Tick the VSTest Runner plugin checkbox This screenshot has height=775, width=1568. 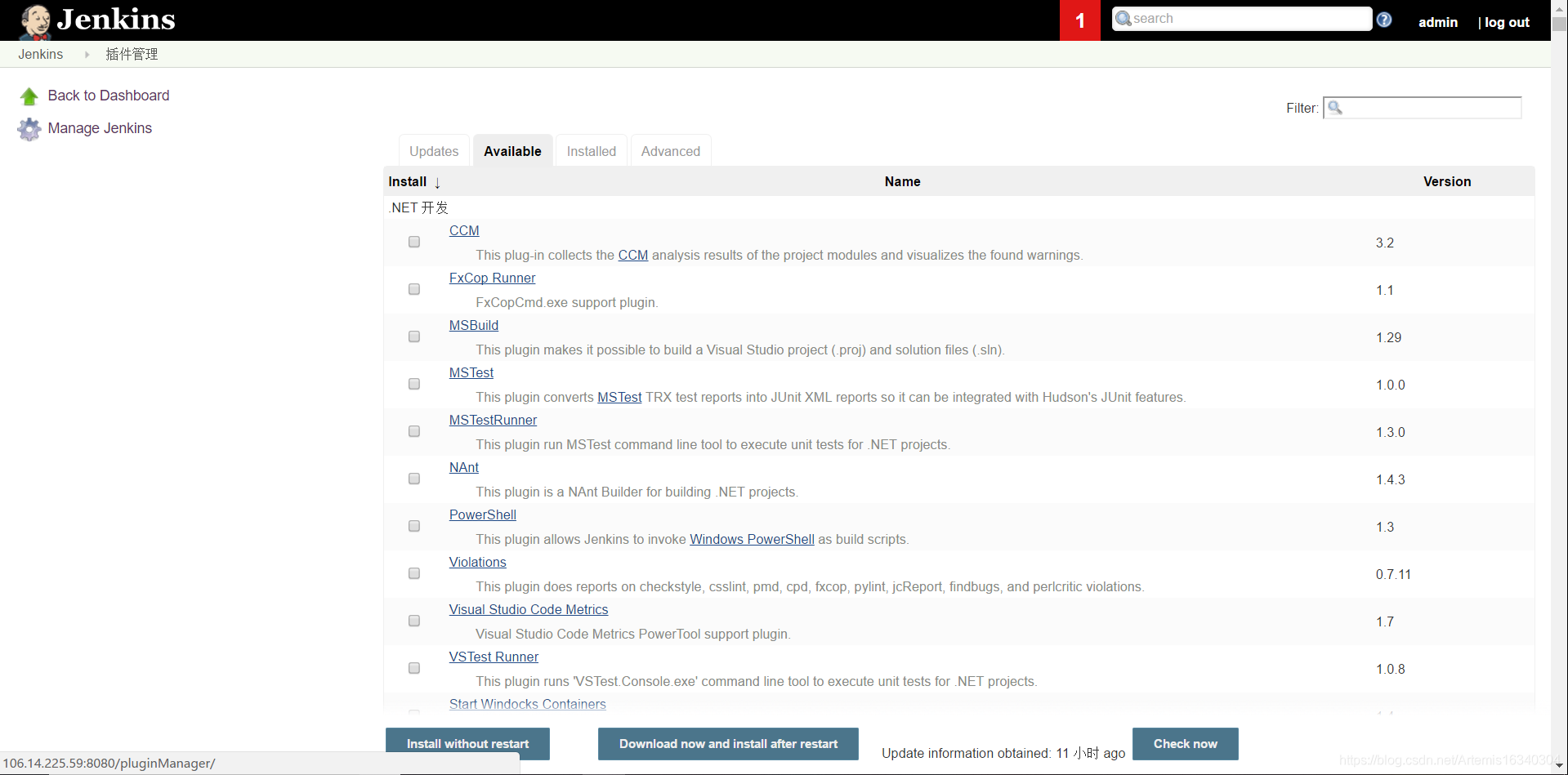(414, 668)
